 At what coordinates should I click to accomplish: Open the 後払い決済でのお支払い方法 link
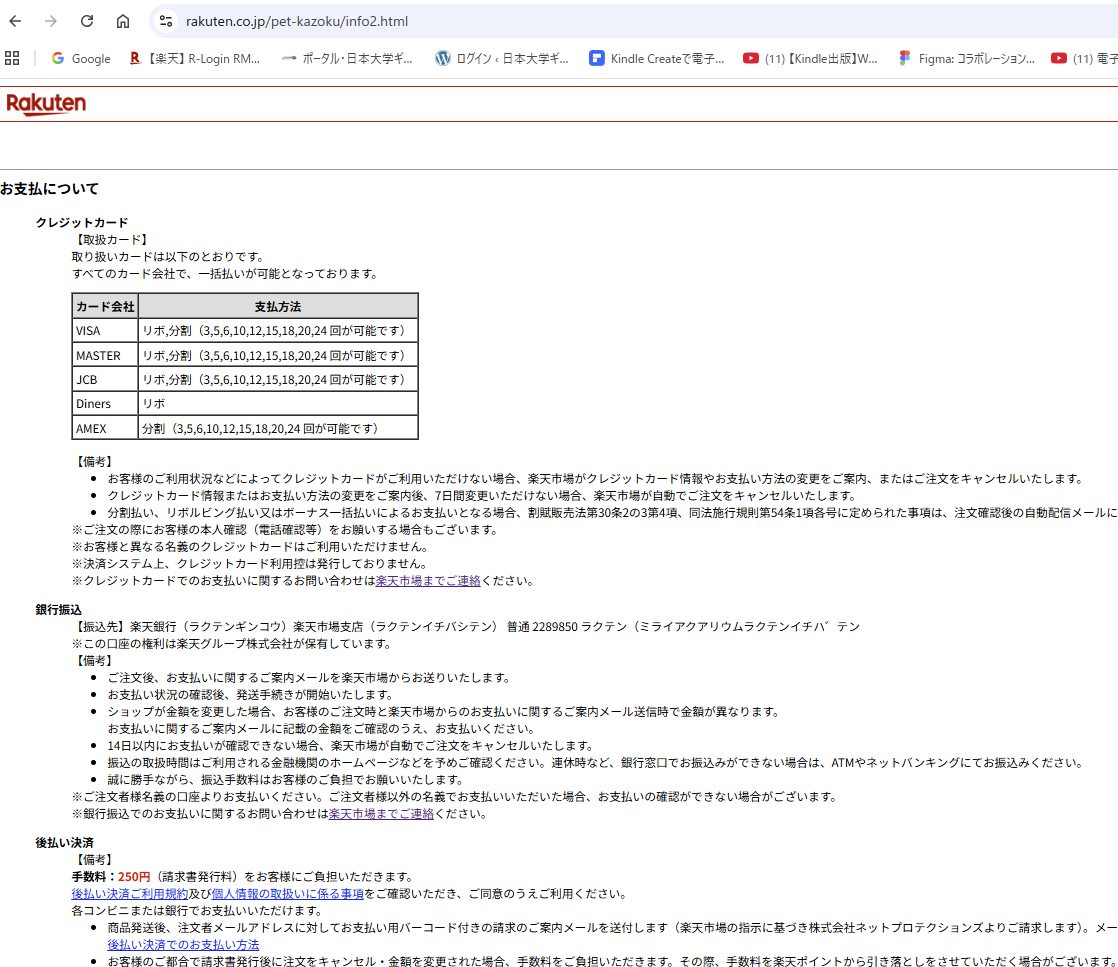tap(183, 945)
